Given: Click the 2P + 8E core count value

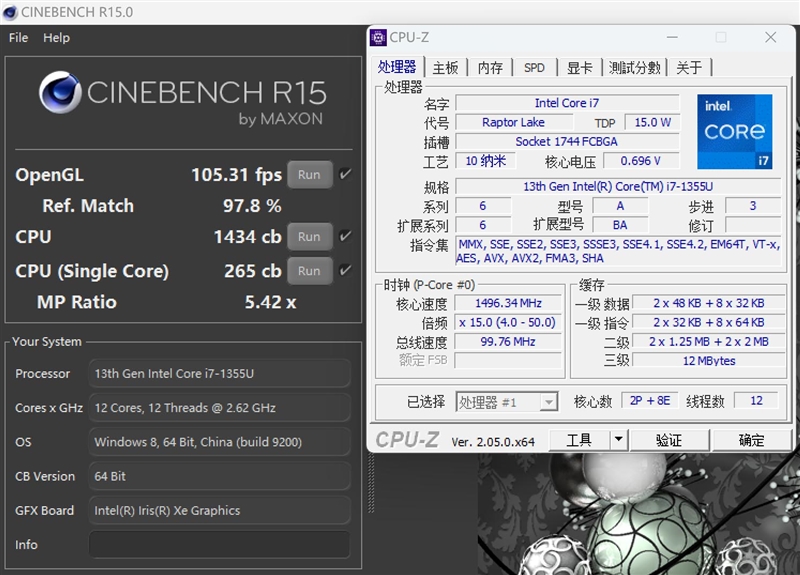Looking at the screenshot, I should pos(649,401).
